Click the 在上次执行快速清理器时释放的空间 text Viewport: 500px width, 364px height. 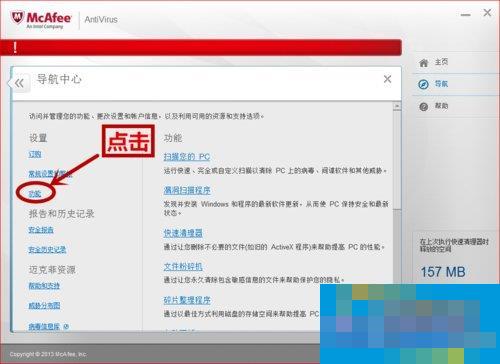(454, 245)
